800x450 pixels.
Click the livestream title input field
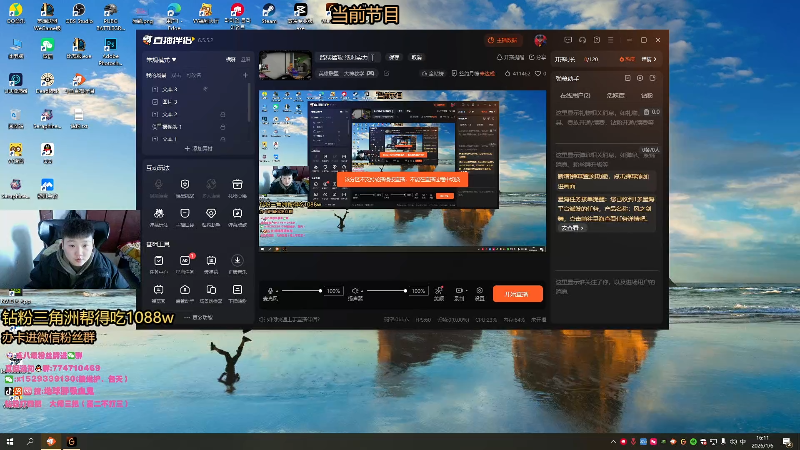pyautogui.click(x=348, y=57)
